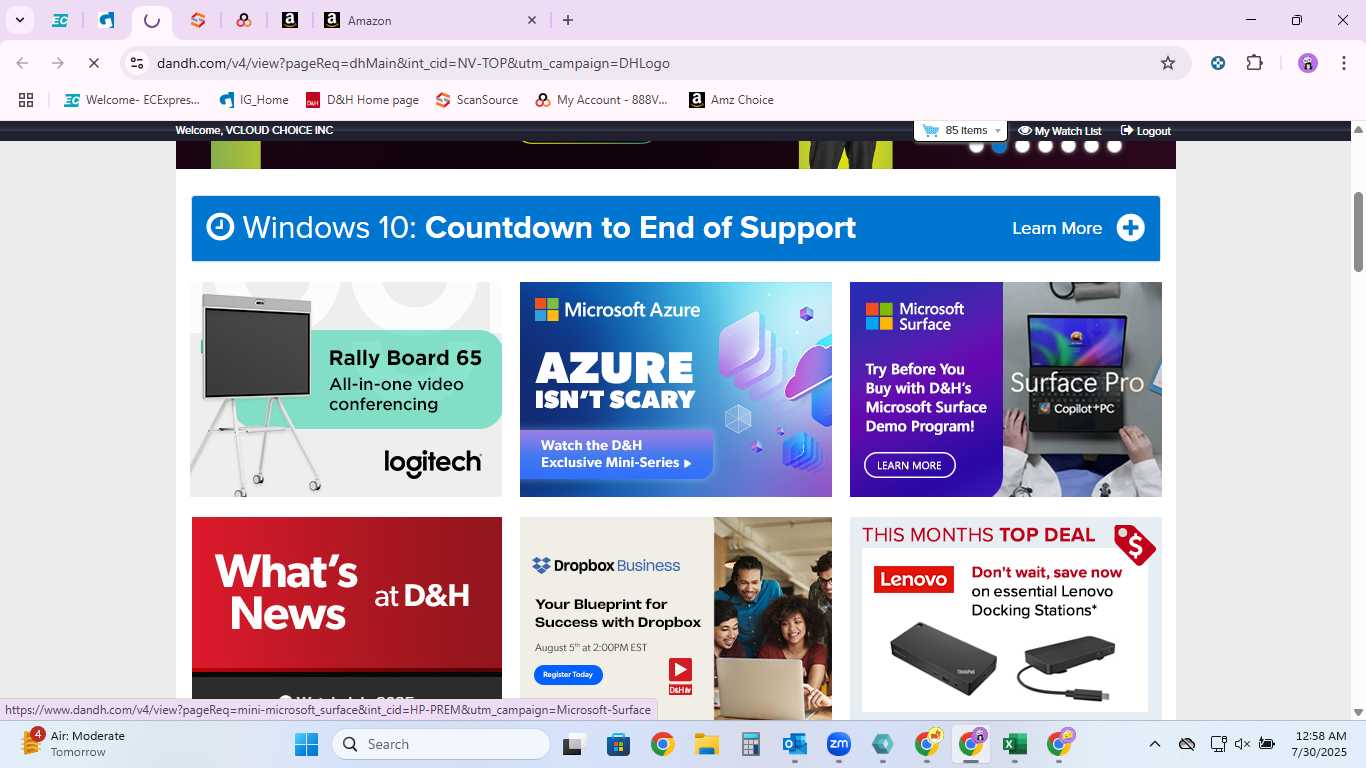Open ScanSource bookmark

(x=477, y=100)
